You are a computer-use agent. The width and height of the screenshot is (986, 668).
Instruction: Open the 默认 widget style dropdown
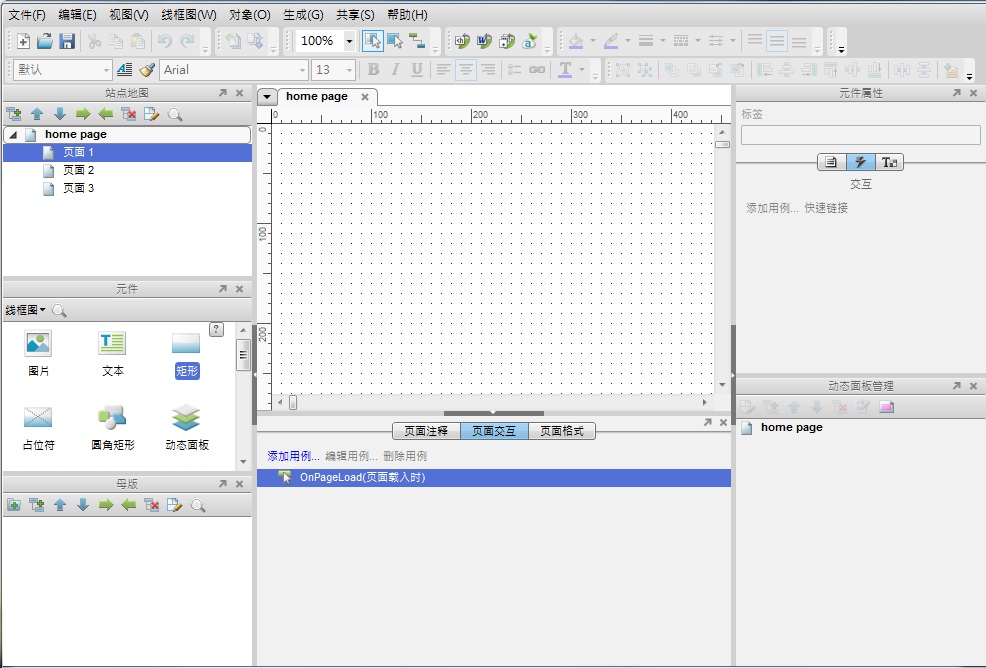[106, 70]
